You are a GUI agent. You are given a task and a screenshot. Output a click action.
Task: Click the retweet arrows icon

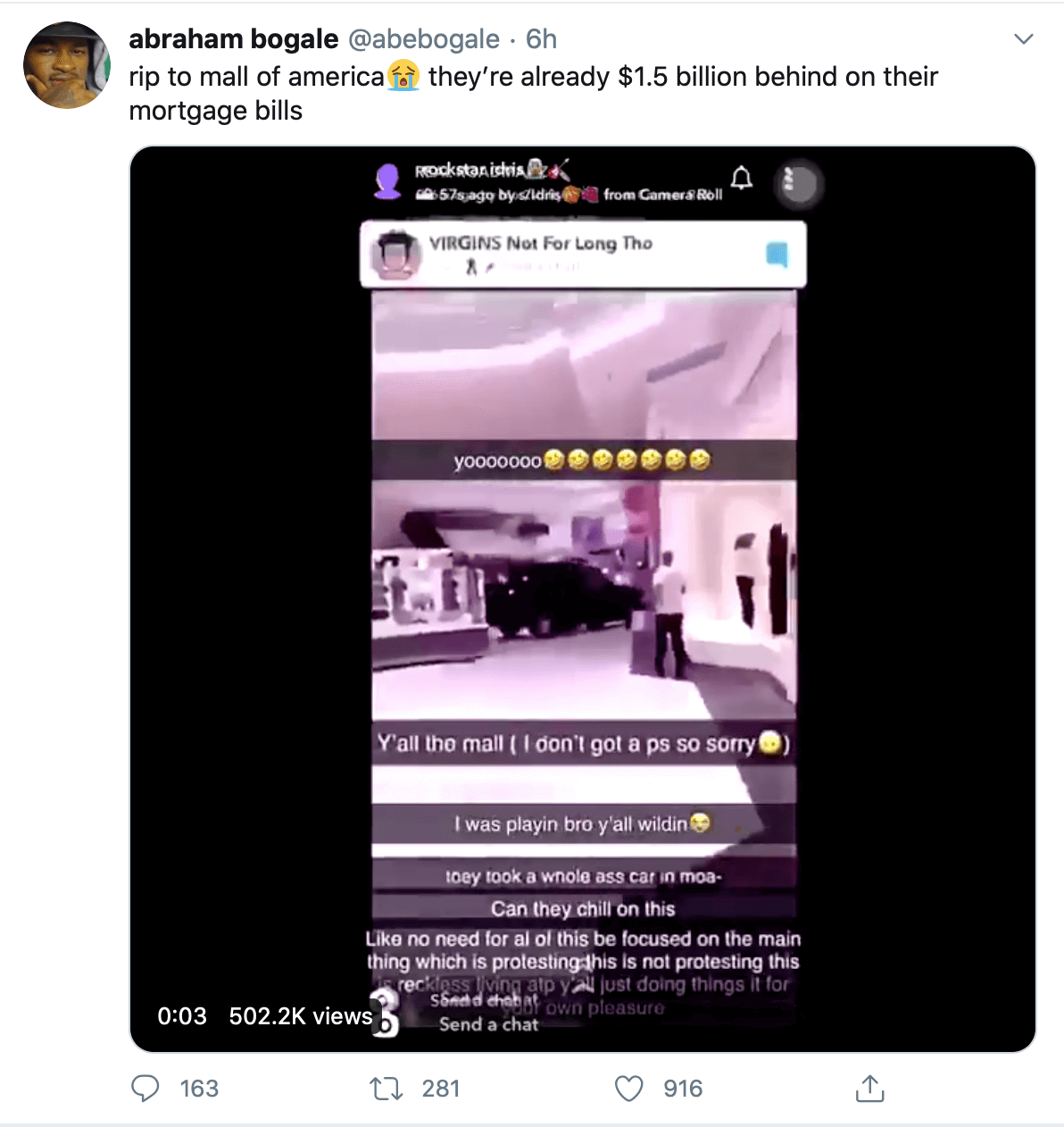[387, 1089]
